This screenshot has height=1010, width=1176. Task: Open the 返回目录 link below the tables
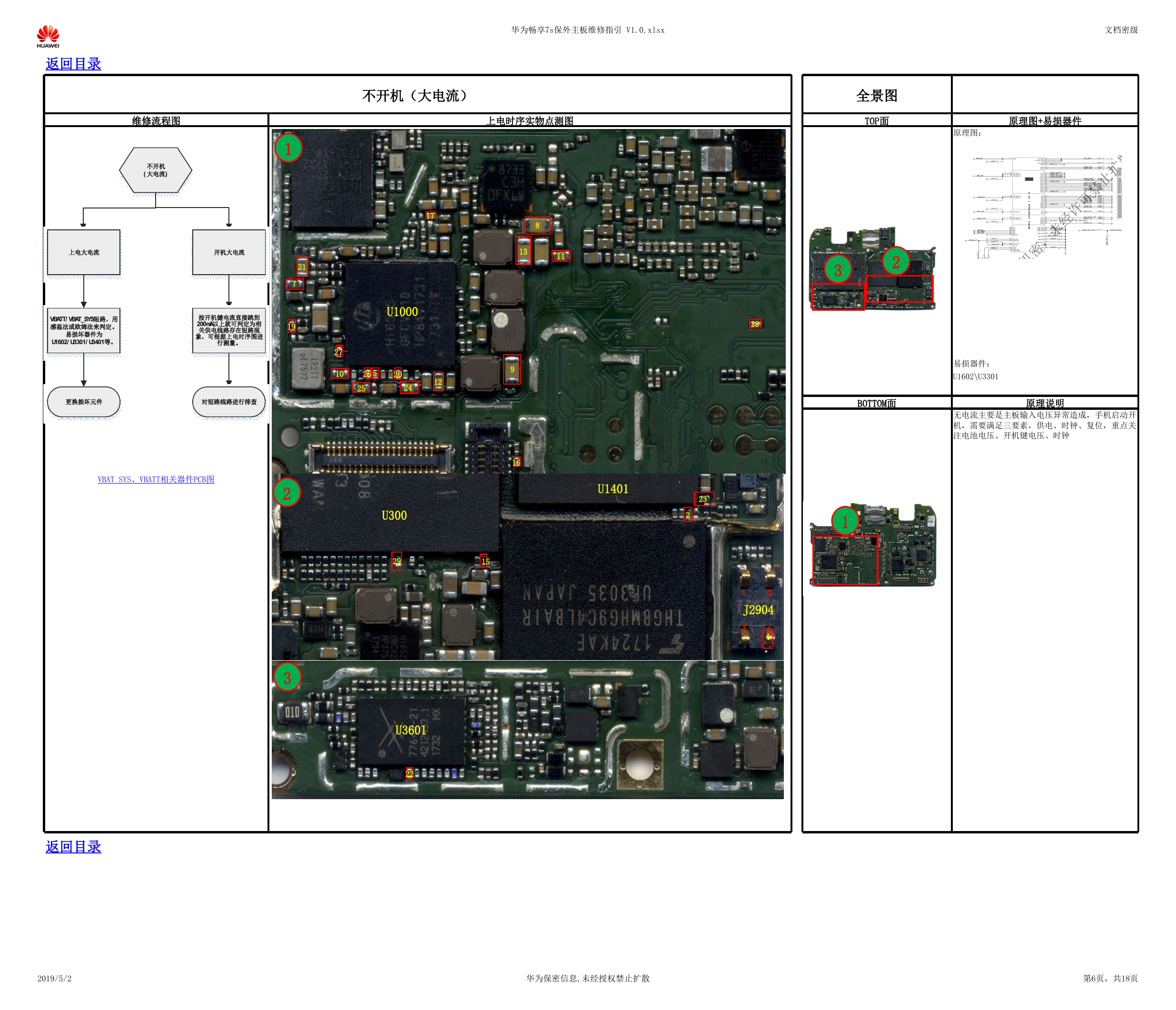click(x=73, y=846)
